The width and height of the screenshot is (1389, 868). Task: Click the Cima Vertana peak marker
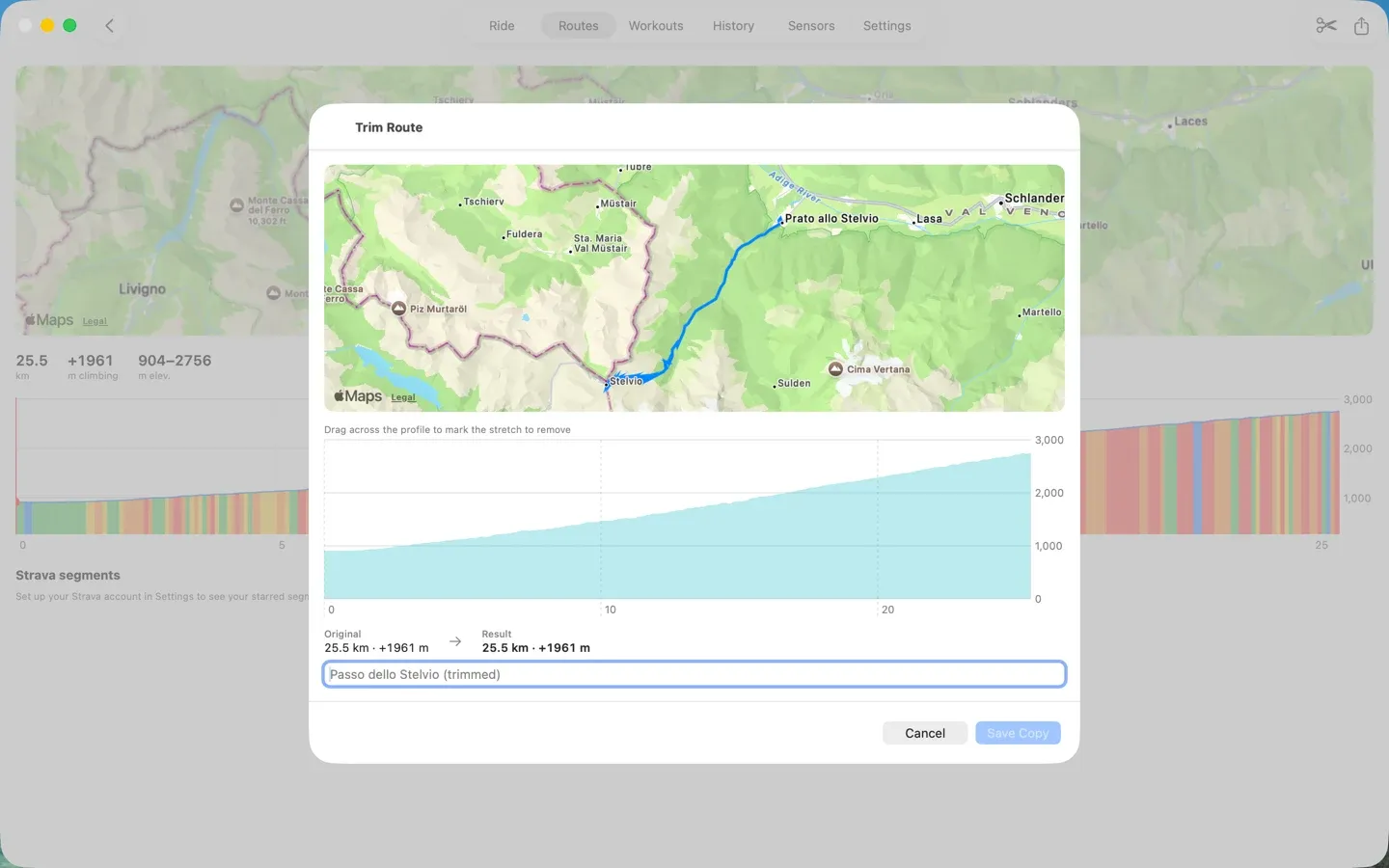(x=835, y=368)
